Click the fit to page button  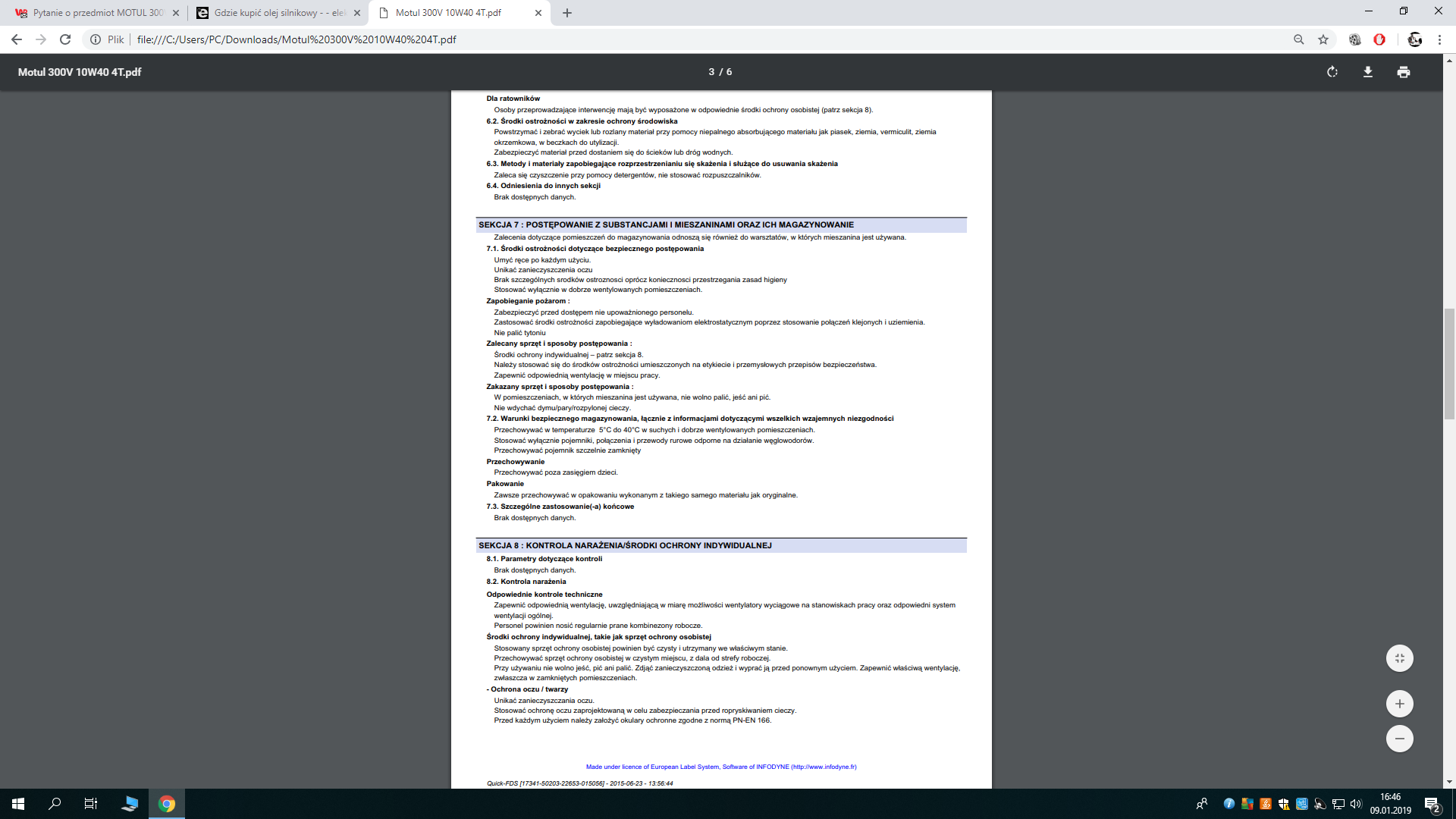pos(1399,658)
